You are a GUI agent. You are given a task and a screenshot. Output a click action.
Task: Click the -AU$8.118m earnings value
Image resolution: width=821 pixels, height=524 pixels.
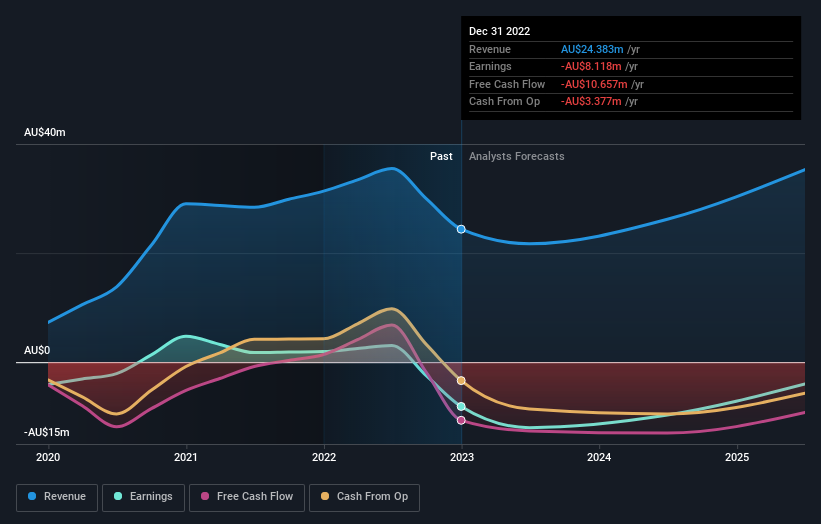pos(591,66)
